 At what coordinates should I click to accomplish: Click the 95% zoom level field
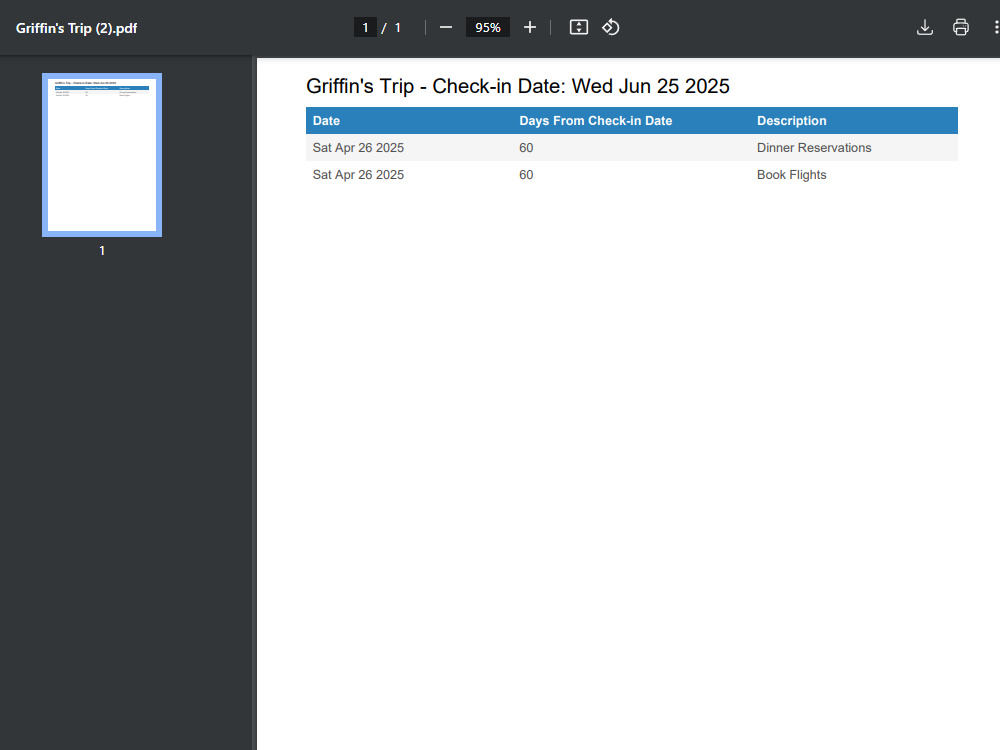coord(488,27)
